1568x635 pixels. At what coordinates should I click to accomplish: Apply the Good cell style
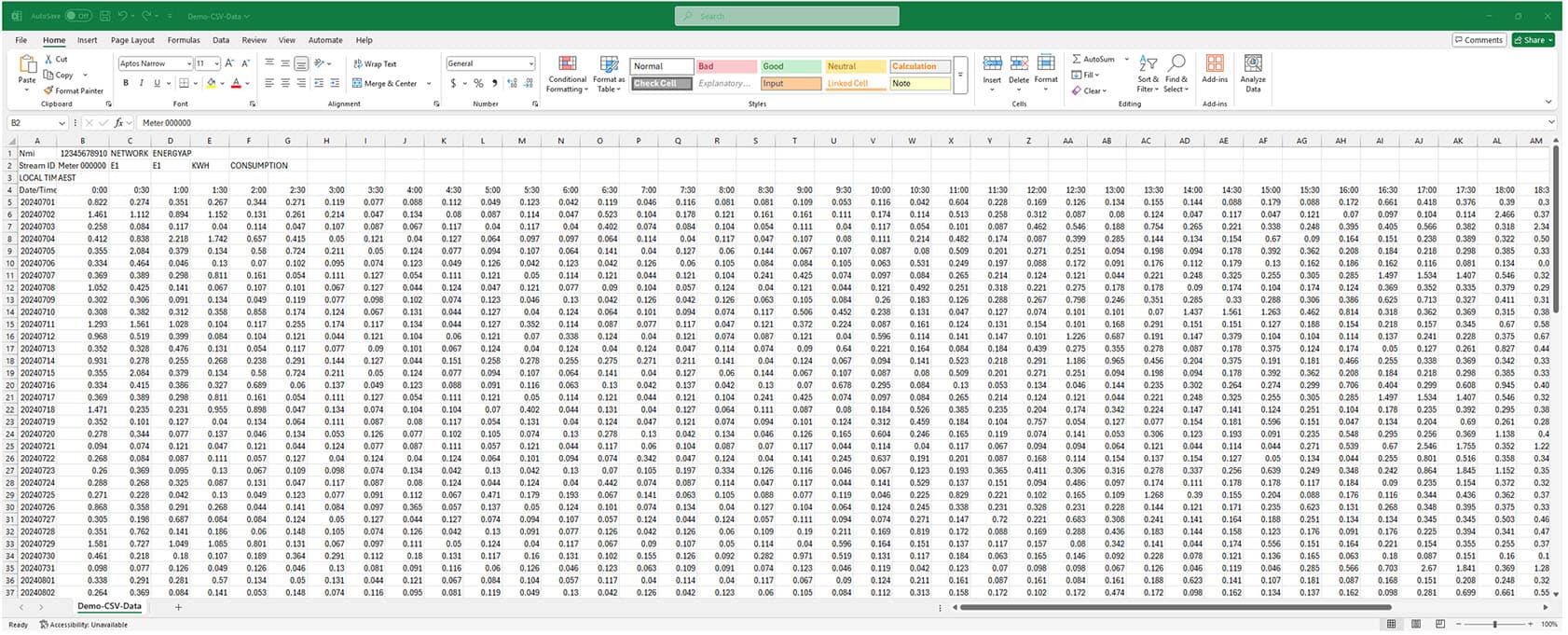pos(791,66)
